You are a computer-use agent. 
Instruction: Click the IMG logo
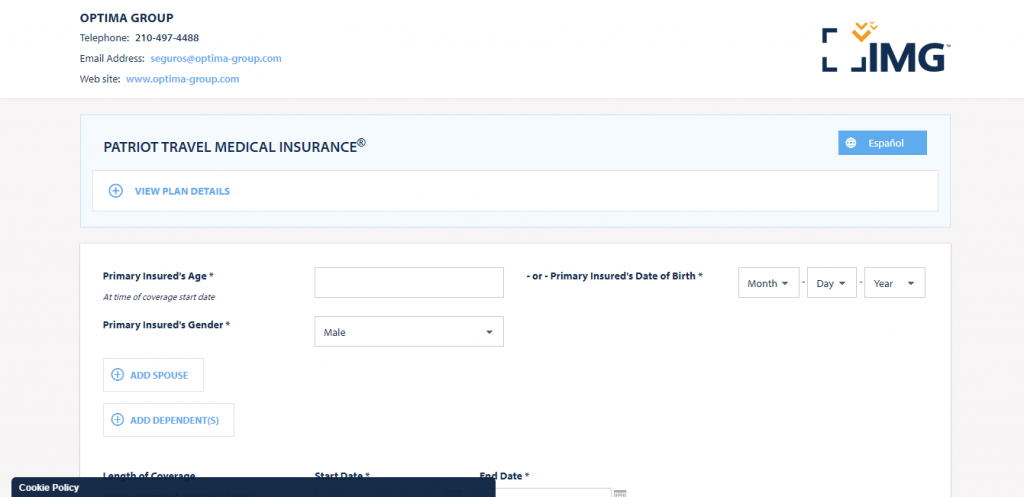pos(885,49)
